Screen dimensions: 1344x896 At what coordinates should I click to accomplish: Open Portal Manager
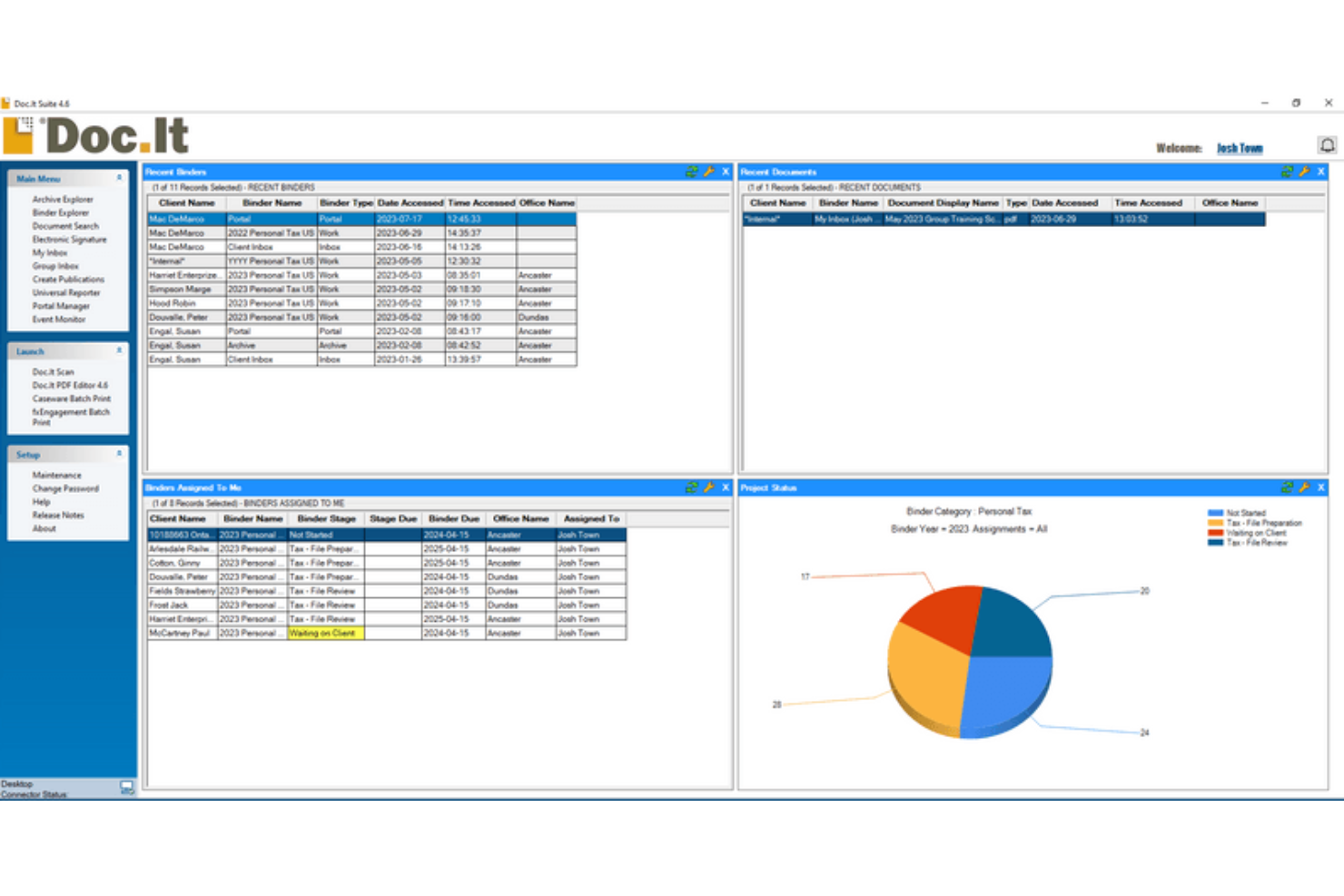pos(61,306)
